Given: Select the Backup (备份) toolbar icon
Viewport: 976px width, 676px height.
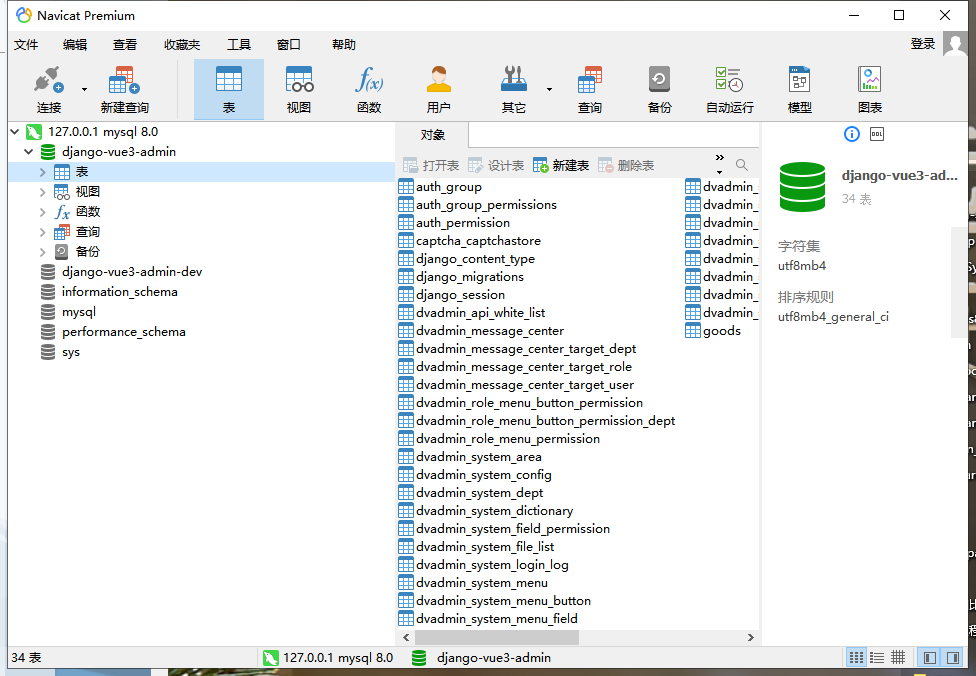Looking at the screenshot, I should point(659,90).
